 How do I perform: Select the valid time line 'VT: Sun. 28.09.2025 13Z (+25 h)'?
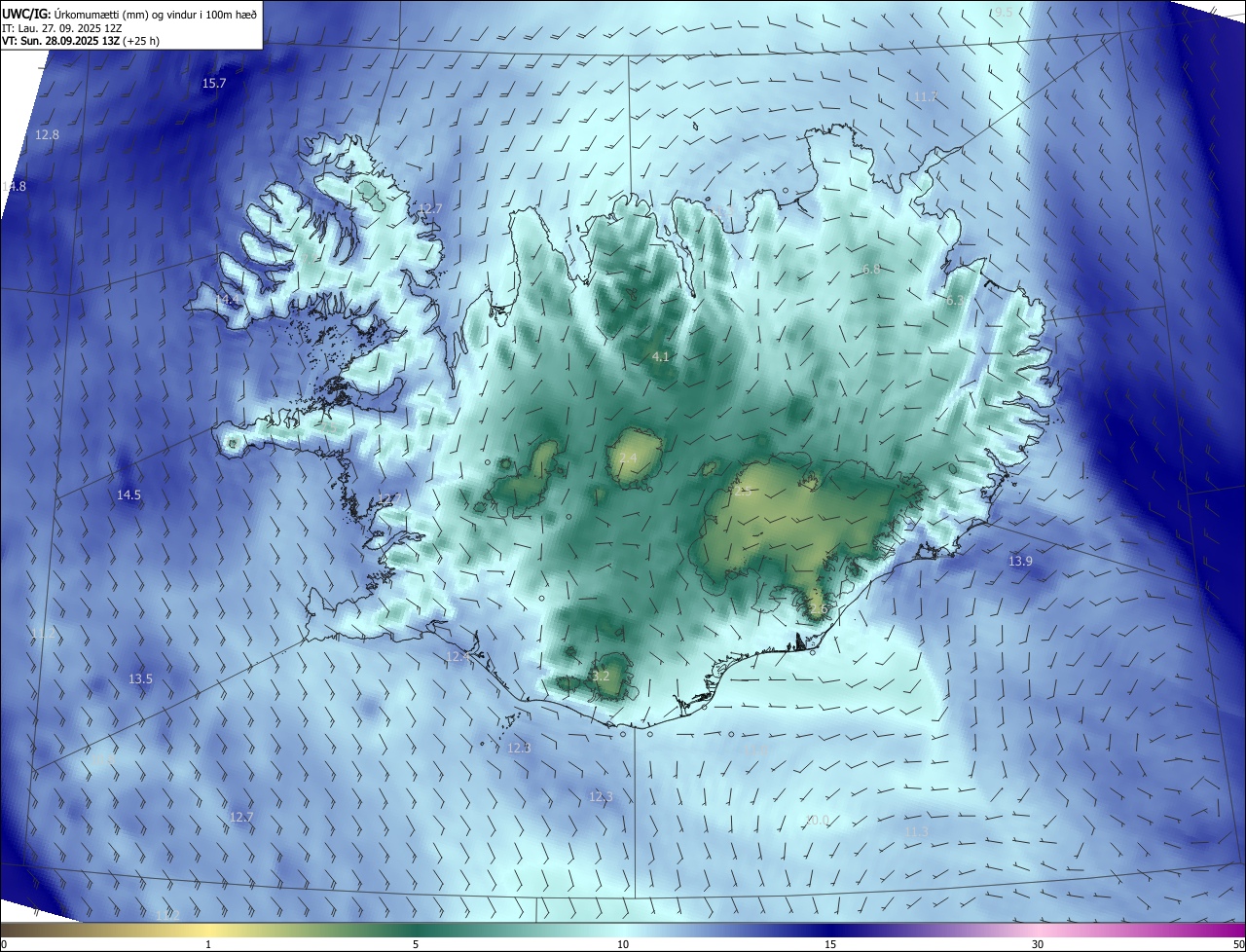point(81,42)
